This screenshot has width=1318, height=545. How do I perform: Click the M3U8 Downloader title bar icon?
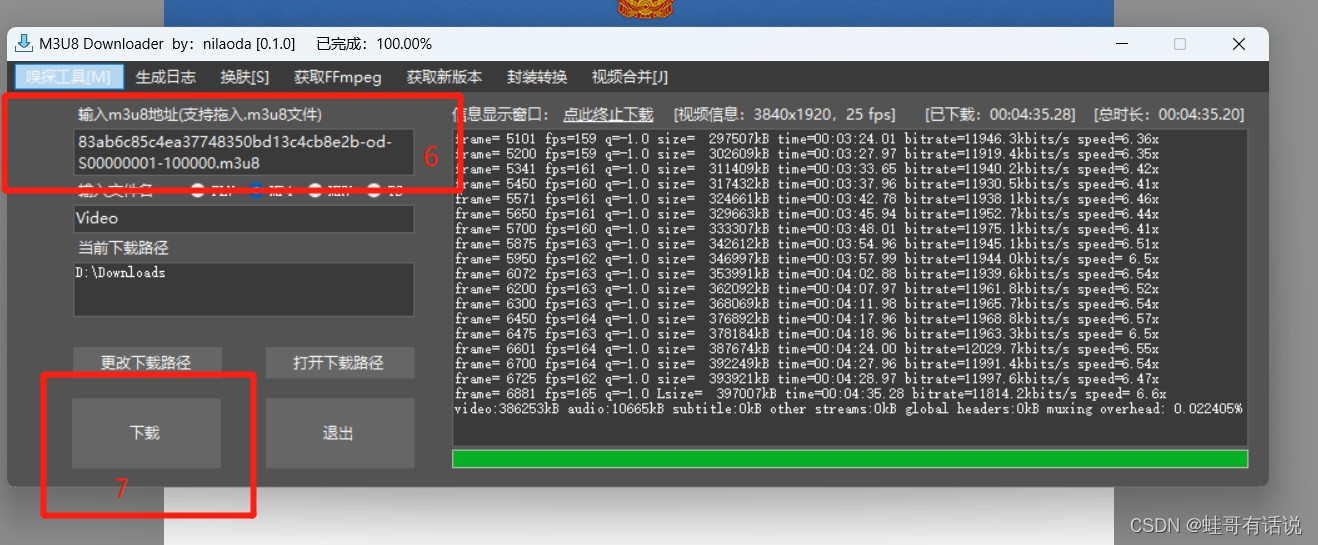click(23, 43)
